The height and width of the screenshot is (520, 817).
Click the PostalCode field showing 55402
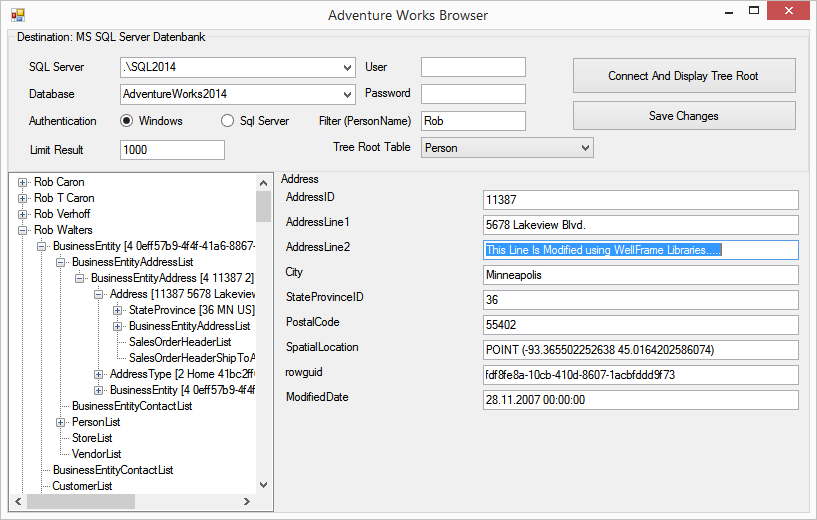[x=640, y=325]
